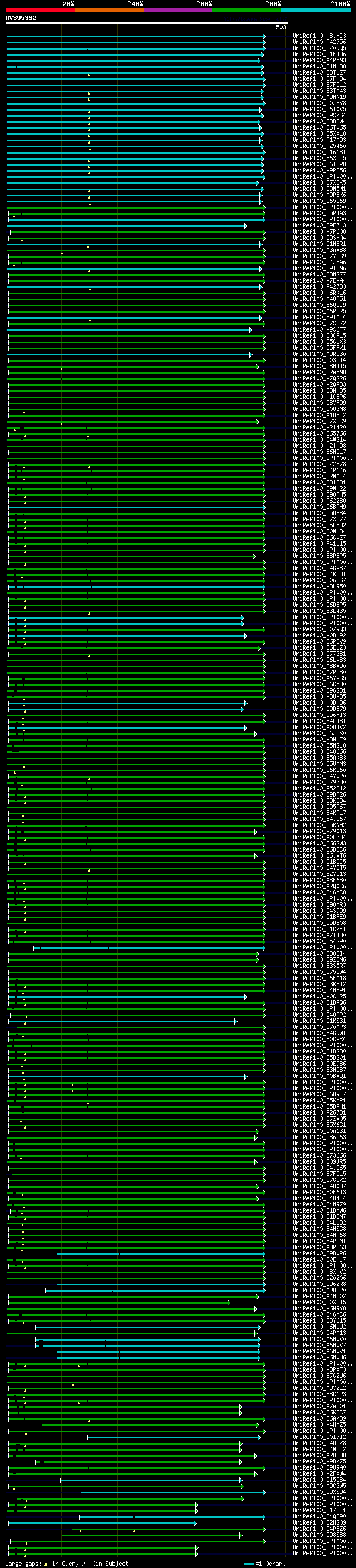Click the cyan alignment bar for UniRef100_Q1KS31
The image size is (356, 1568).
122,1021
